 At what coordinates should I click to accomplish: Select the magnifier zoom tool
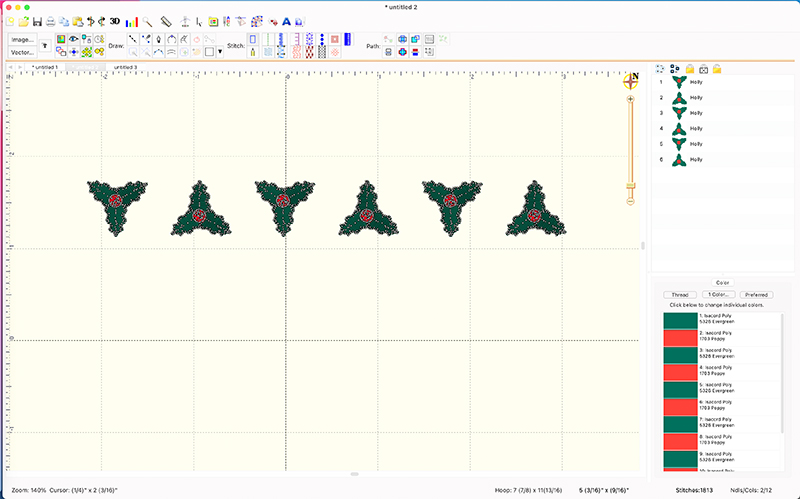147,21
